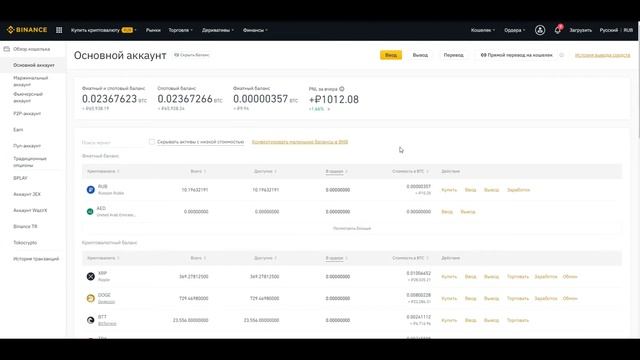Click Обмен in the XRP row
The image size is (640, 360).
(x=570, y=276)
